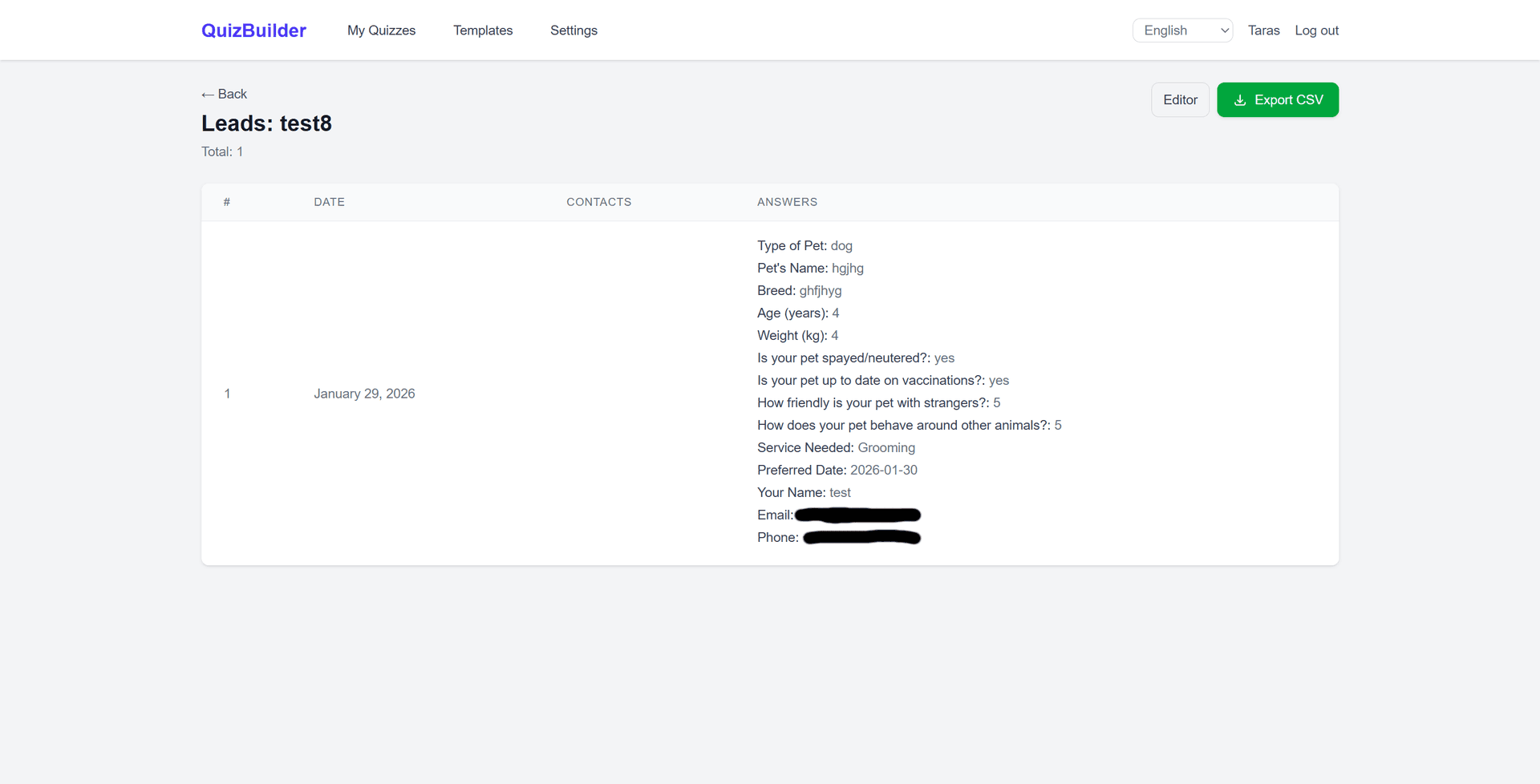Image resolution: width=1540 pixels, height=784 pixels.
Task: Open the English language dropdown
Action: (x=1182, y=30)
